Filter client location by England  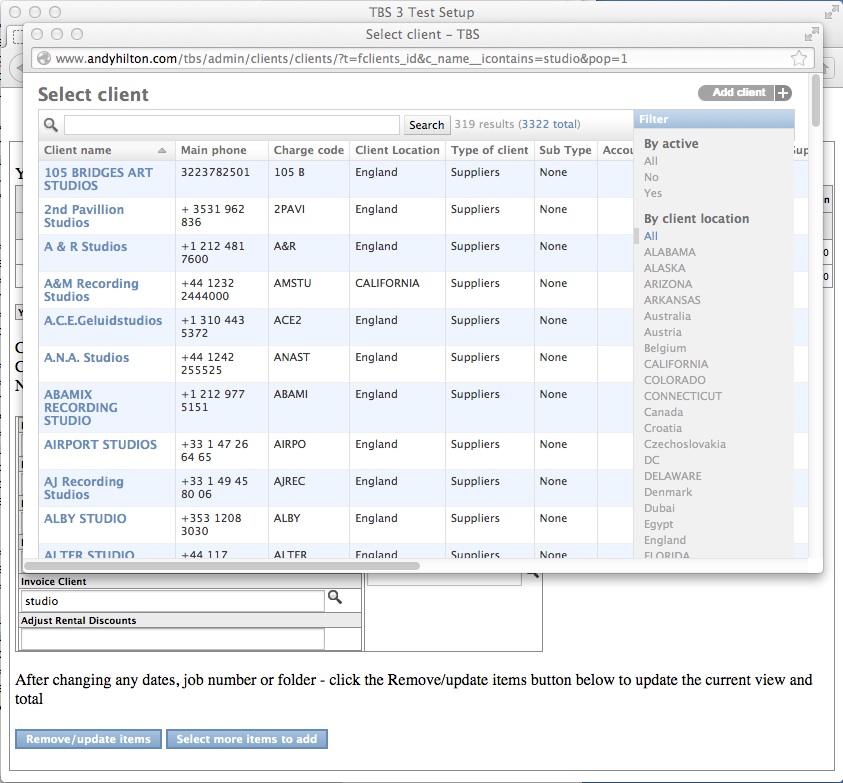tap(665, 540)
